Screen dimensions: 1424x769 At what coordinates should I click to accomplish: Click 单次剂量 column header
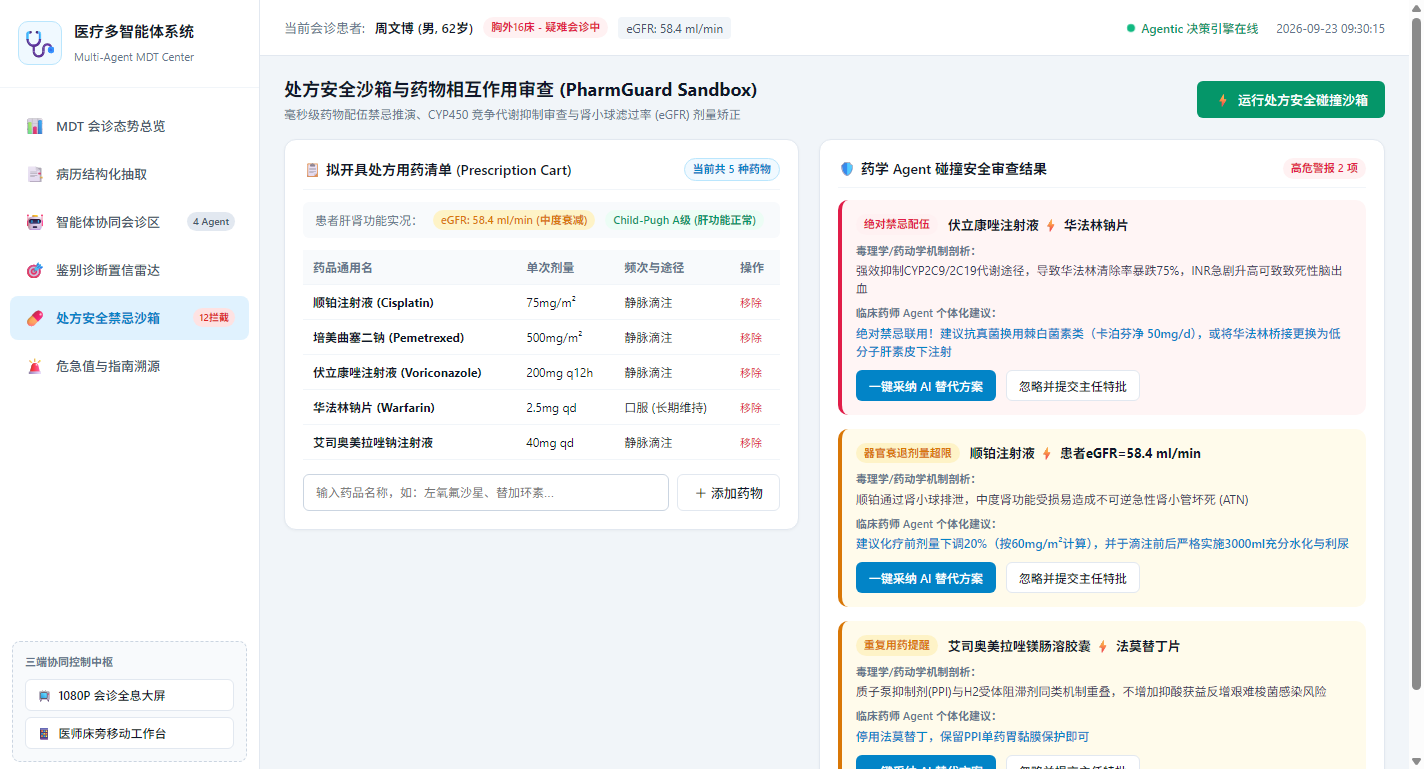click(551, 268)
